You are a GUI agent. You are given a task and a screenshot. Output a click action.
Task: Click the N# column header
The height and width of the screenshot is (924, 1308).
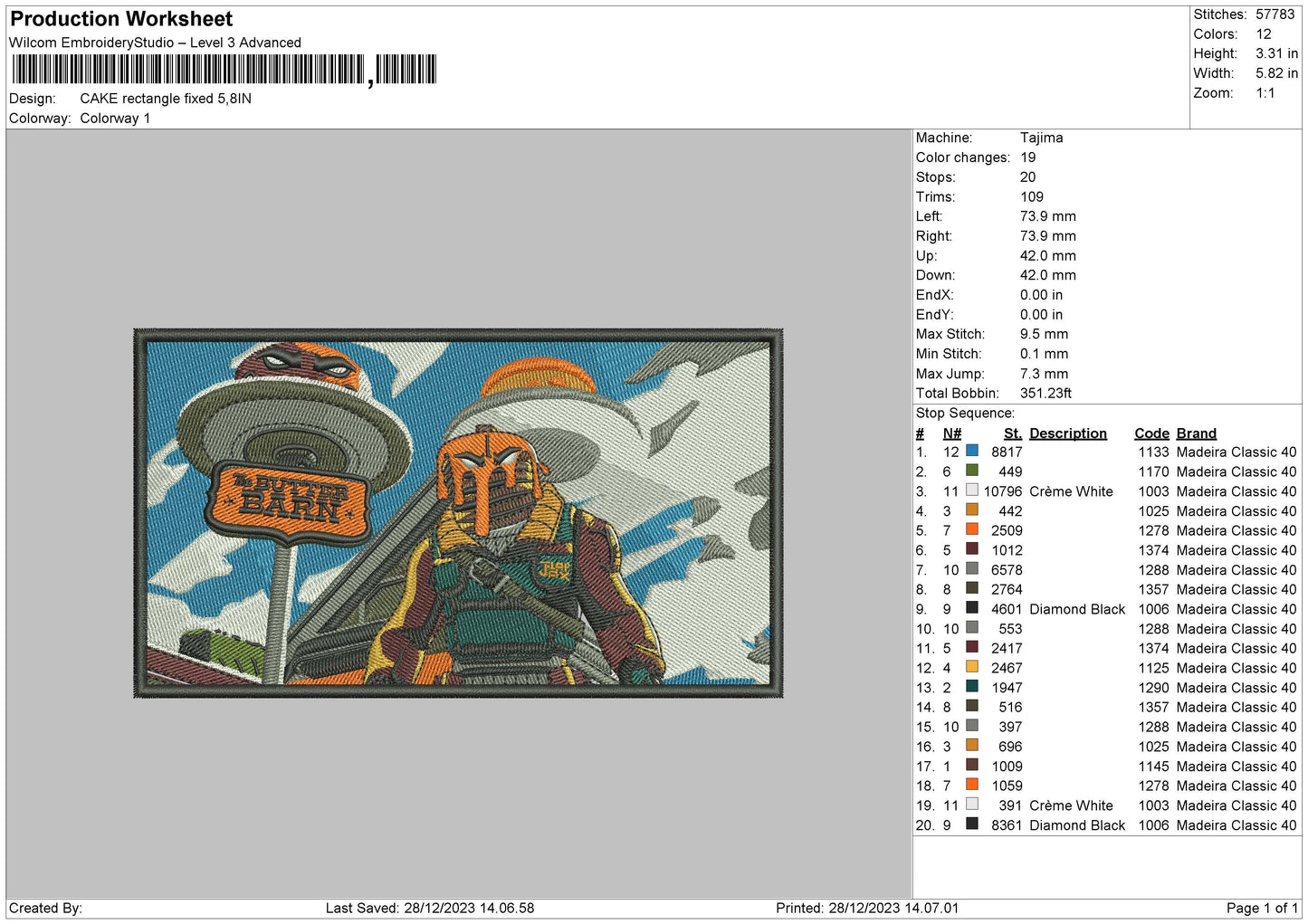click(x=952, y=433)
